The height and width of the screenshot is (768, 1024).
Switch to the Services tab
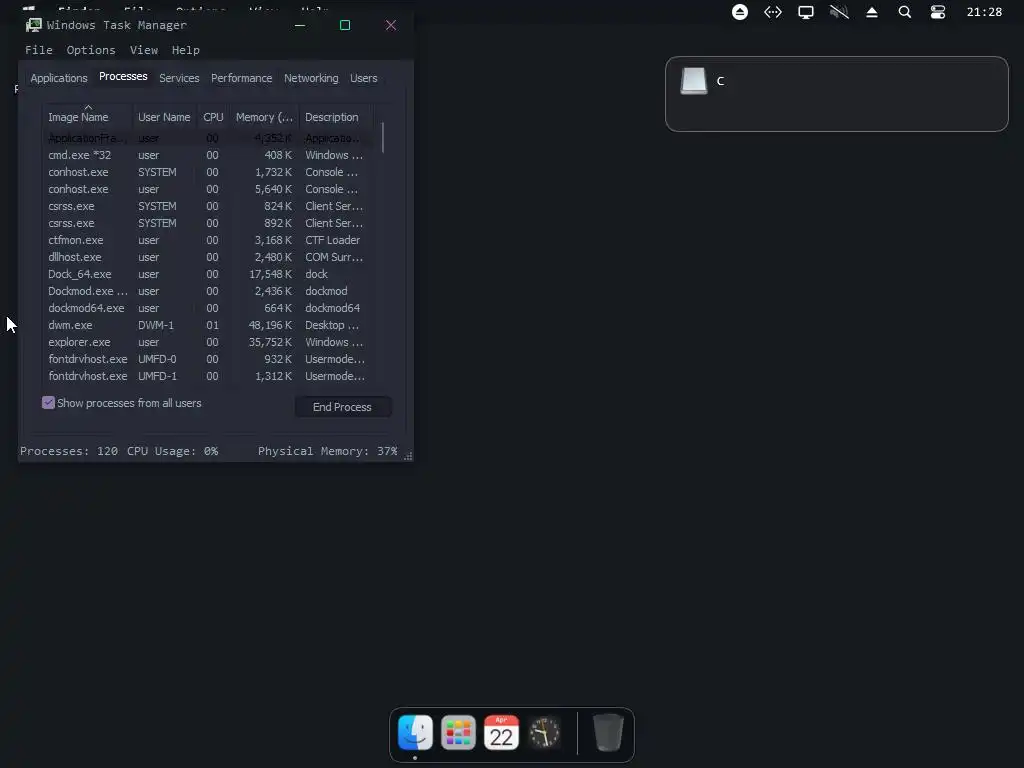[179, 78]
